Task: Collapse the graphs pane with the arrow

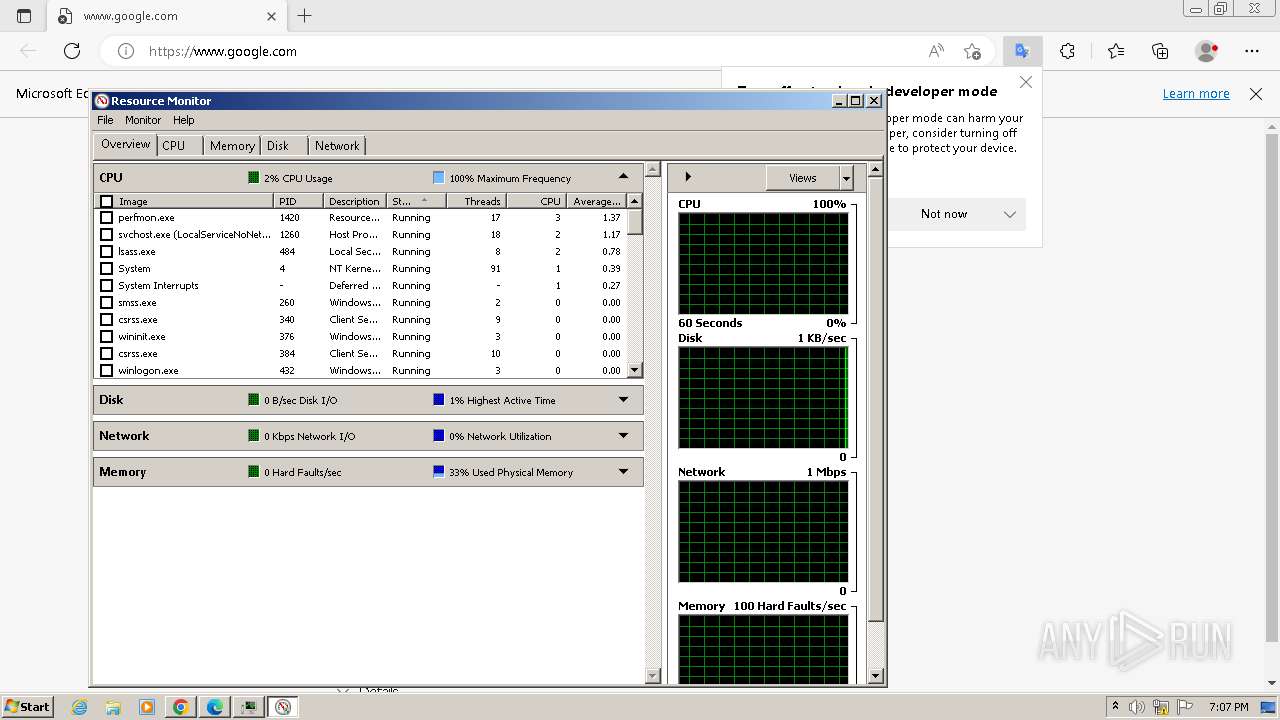Action: coord(687,177)
